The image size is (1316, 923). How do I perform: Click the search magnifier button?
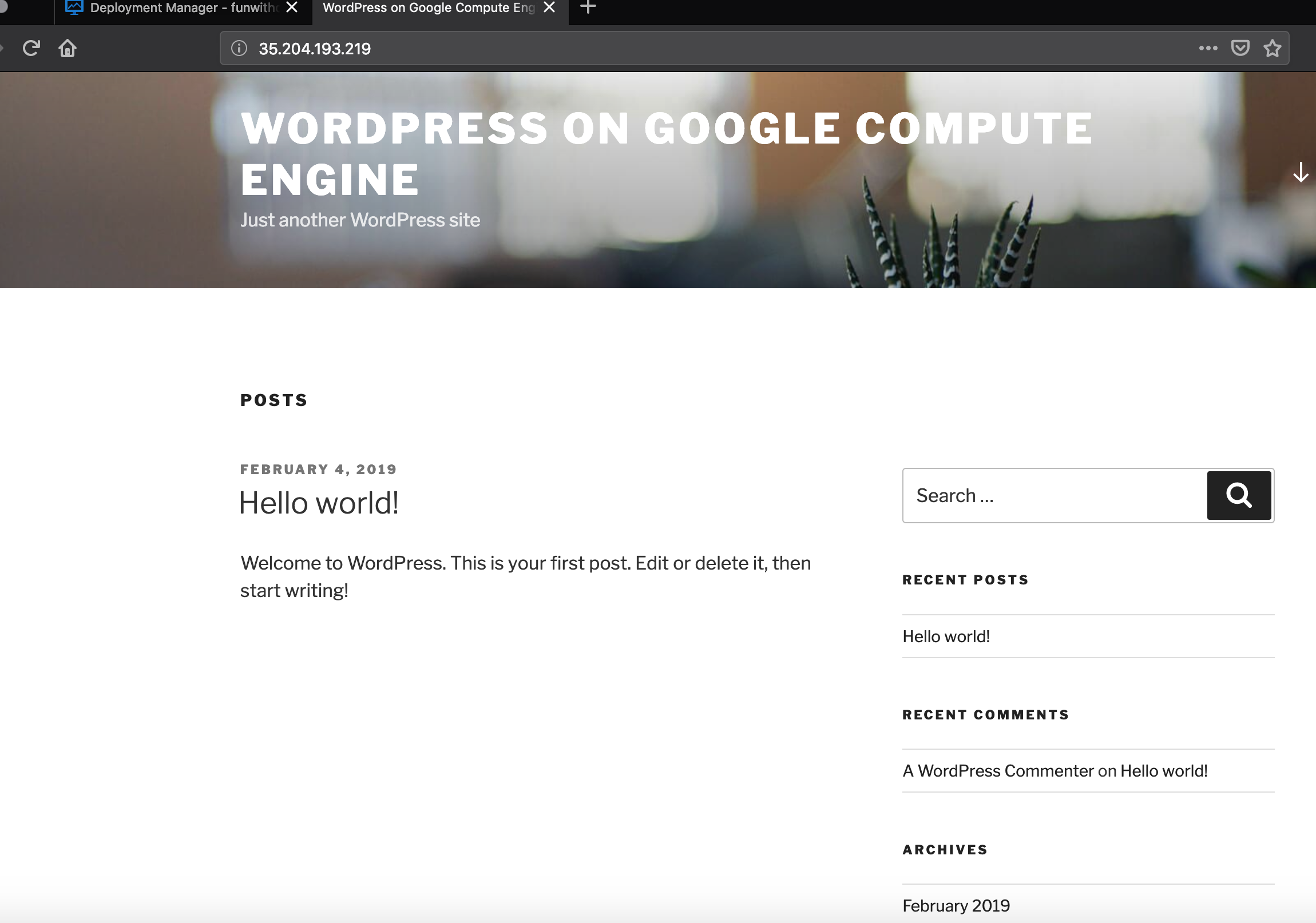point(1239,496)
